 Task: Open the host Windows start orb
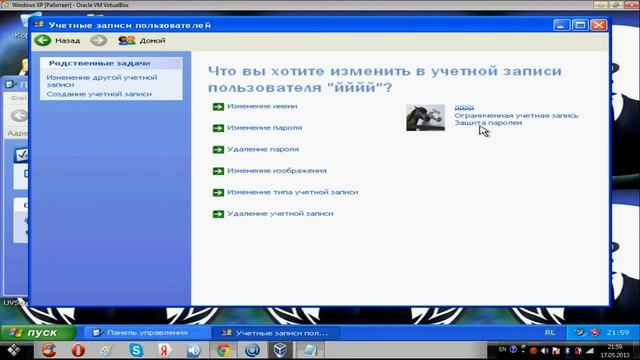(13, 350)
